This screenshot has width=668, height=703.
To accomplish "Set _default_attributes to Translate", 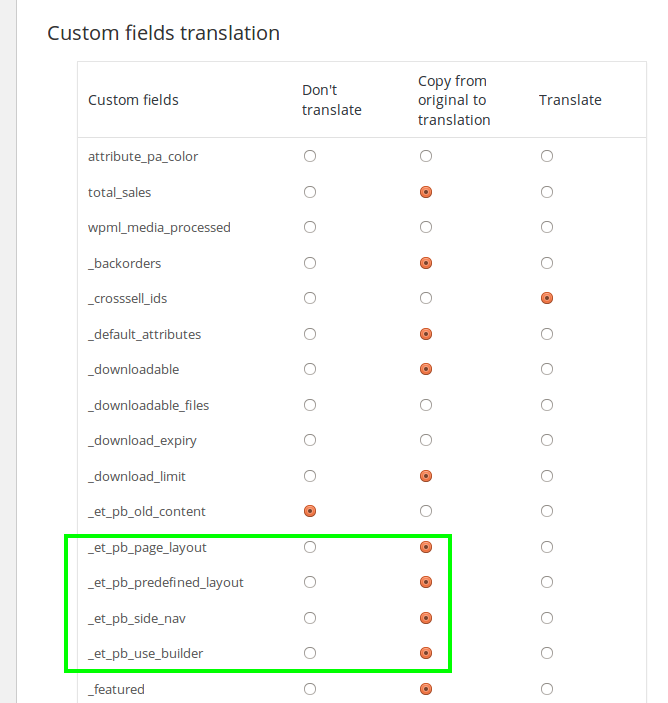I will (x=547, y=334).
